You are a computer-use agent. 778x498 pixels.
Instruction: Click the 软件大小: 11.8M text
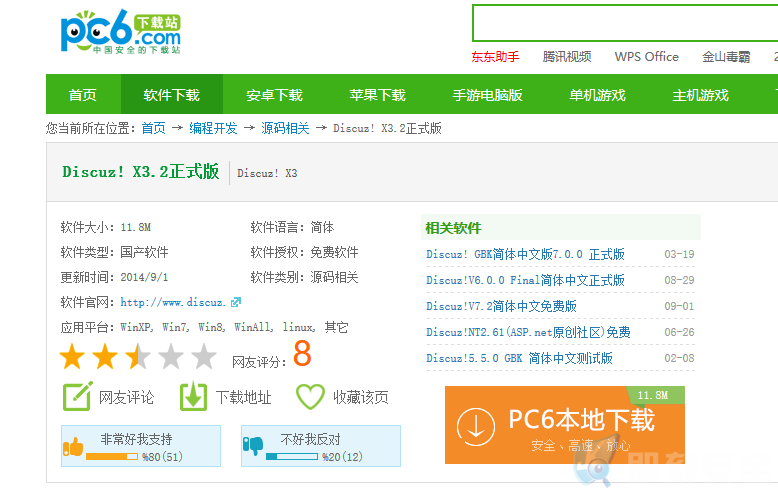point(106,227)
